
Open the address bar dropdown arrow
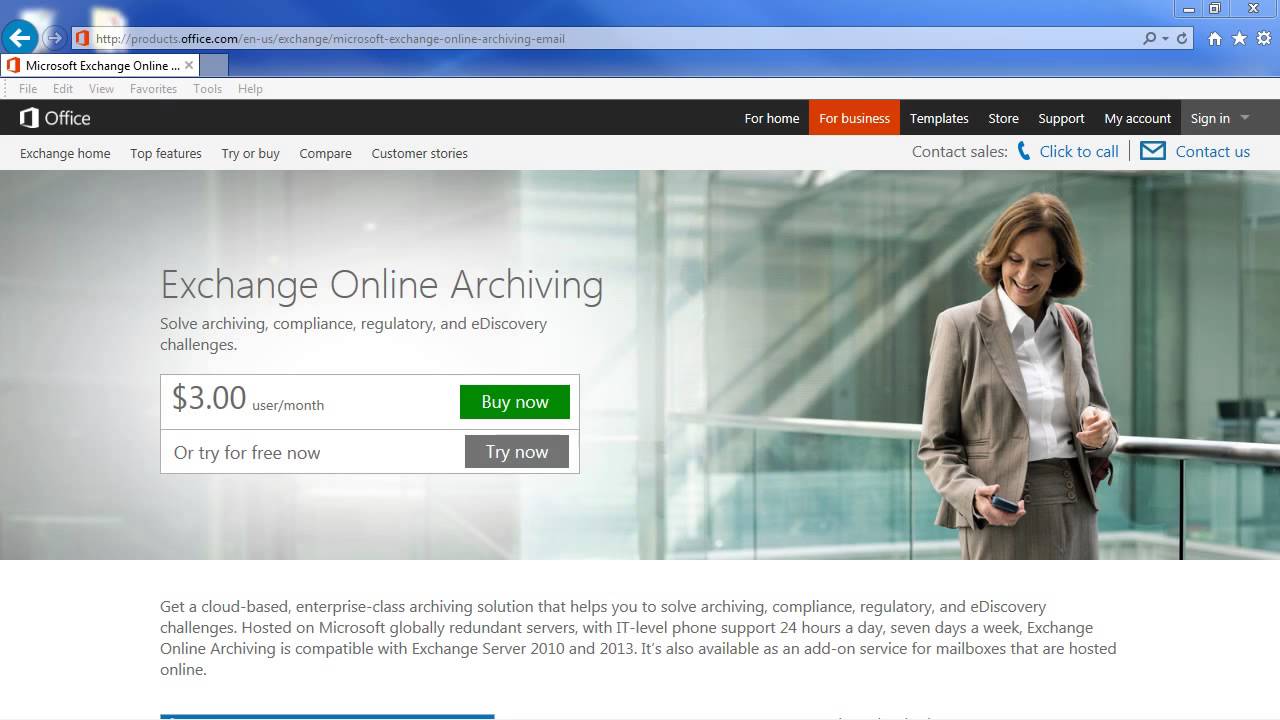(1165, 38)
